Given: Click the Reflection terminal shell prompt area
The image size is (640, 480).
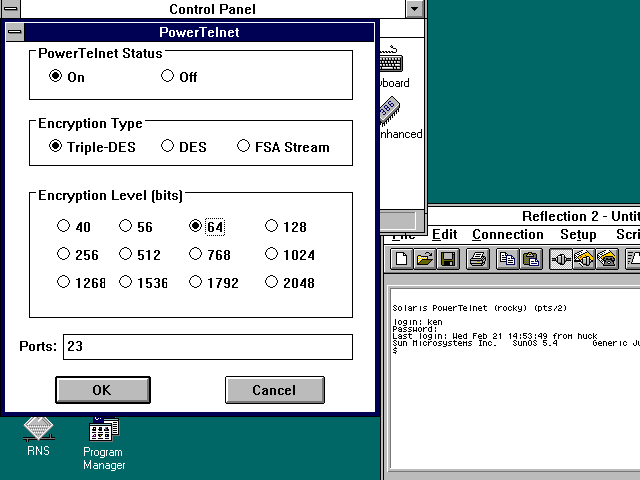Looking at the screenshot, I should tap(395, 350).
